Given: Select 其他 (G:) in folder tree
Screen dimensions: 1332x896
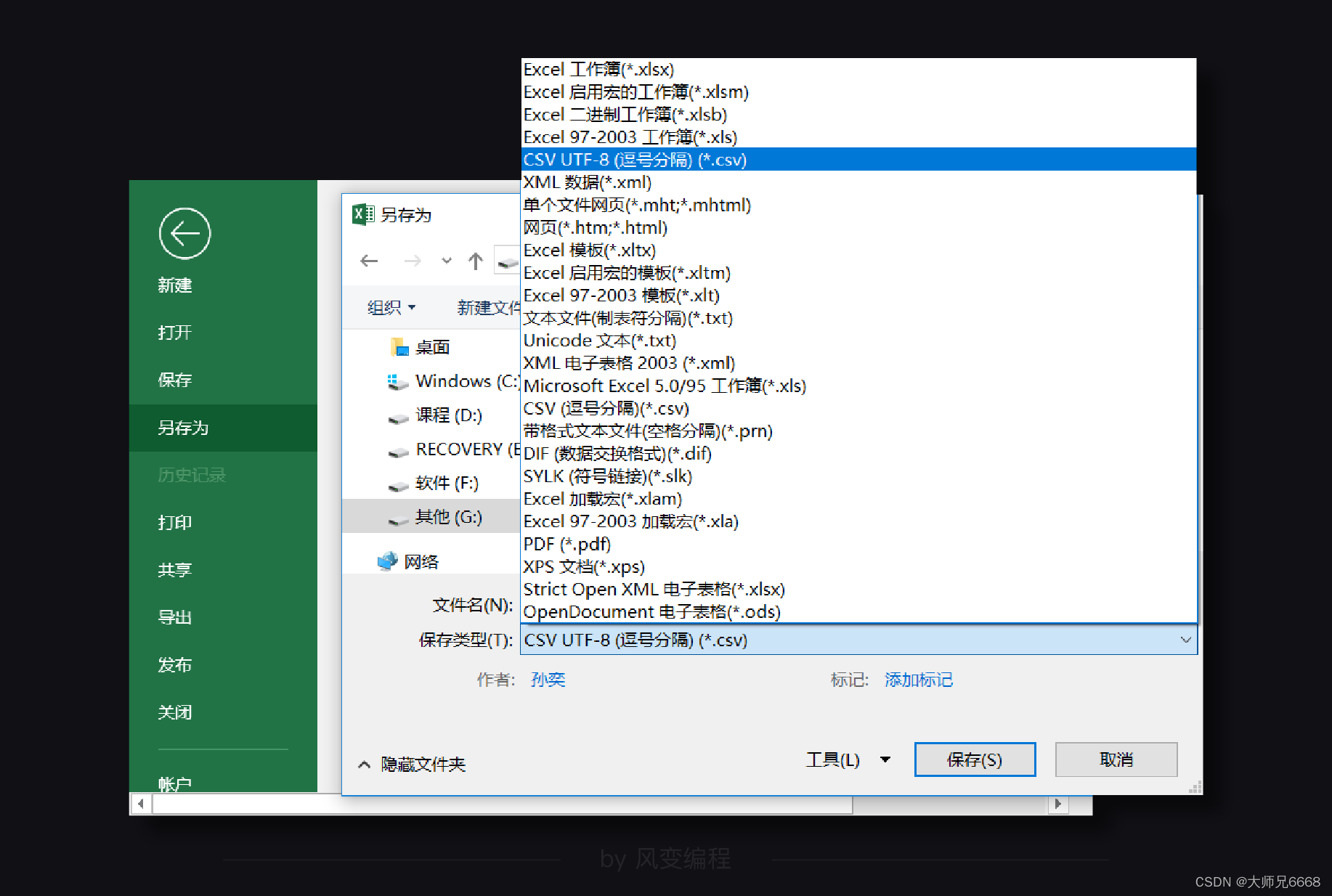Looking at the screenshot, I should [x=449, y=517].
